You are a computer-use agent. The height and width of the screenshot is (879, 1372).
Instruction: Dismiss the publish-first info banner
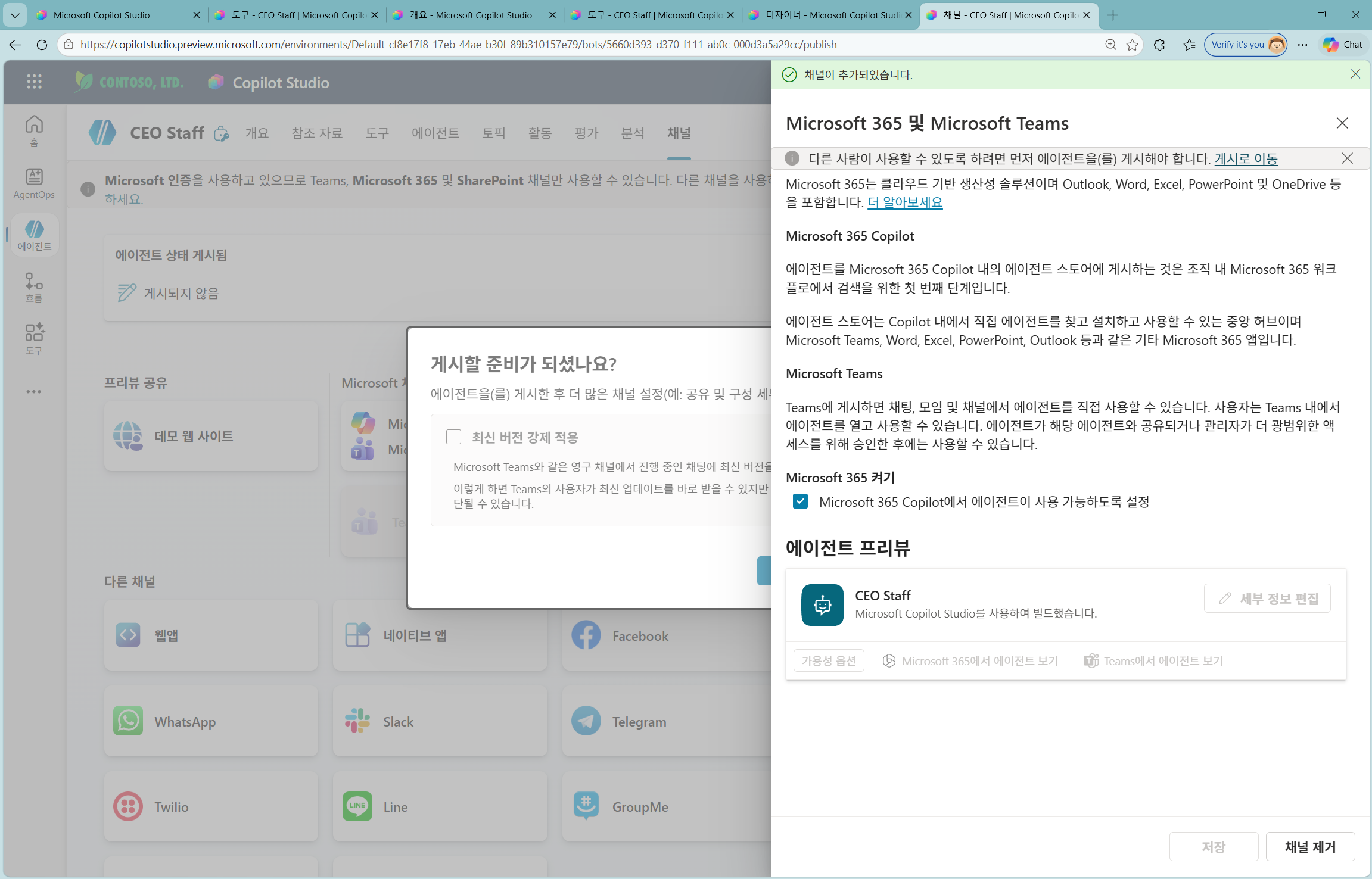[x=1347, y=158]
